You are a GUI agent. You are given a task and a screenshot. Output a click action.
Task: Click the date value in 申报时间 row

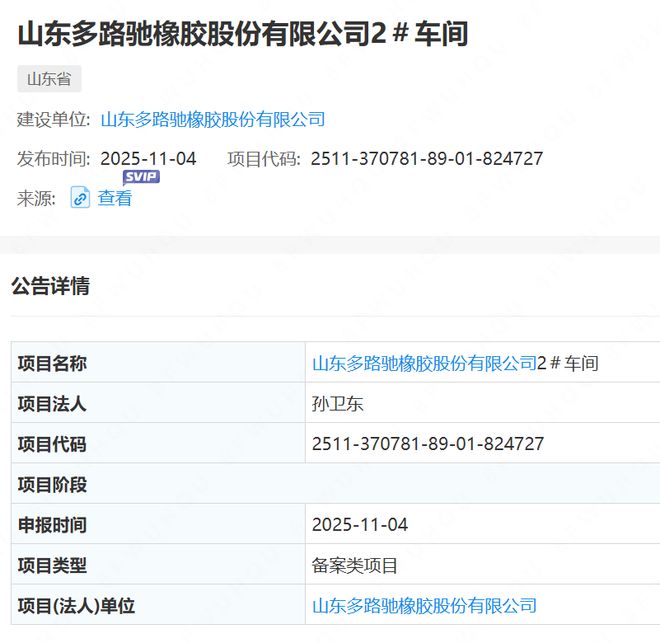point(360,524)
